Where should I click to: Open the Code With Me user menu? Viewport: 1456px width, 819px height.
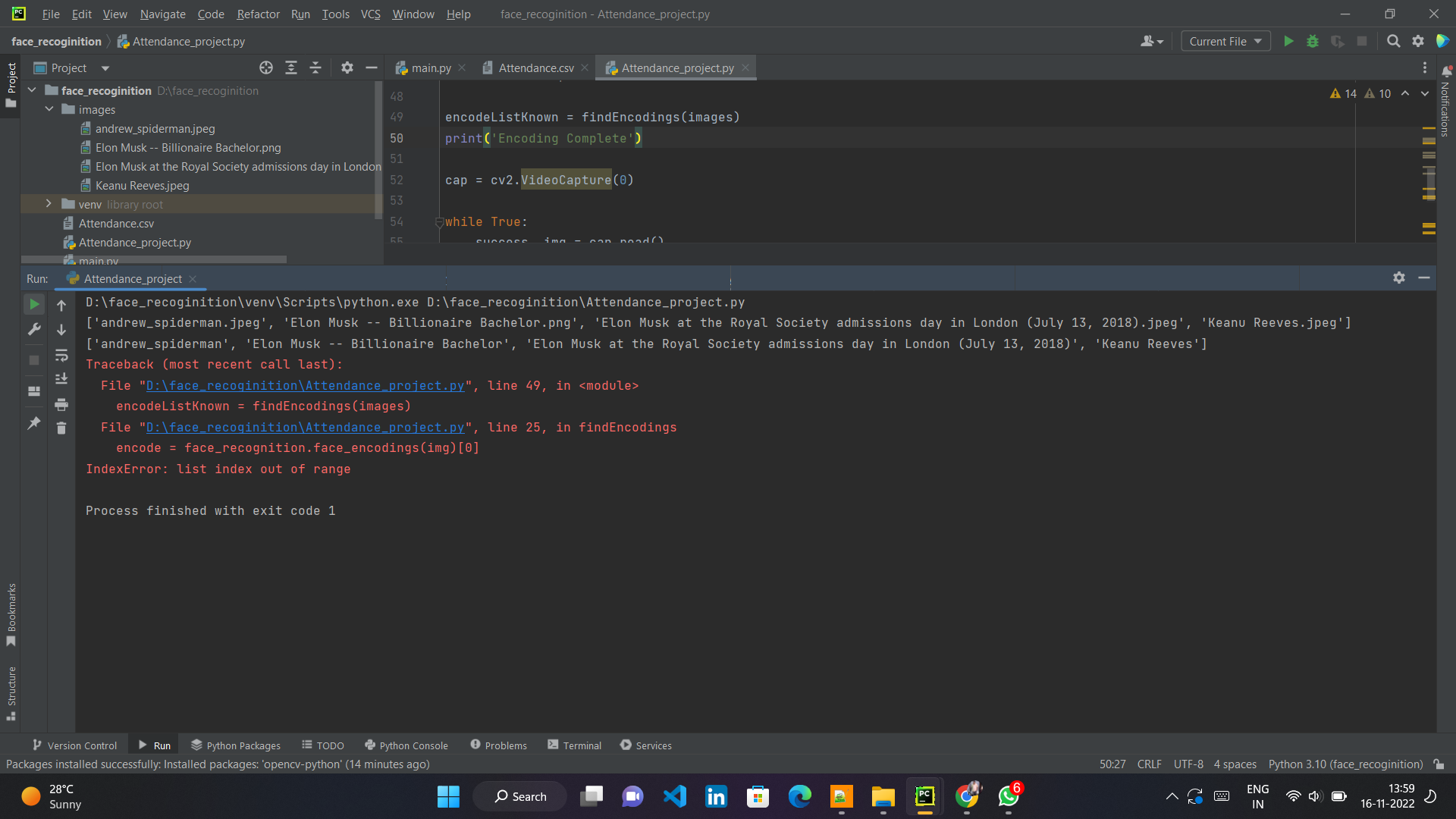(x=1151, y=41)
